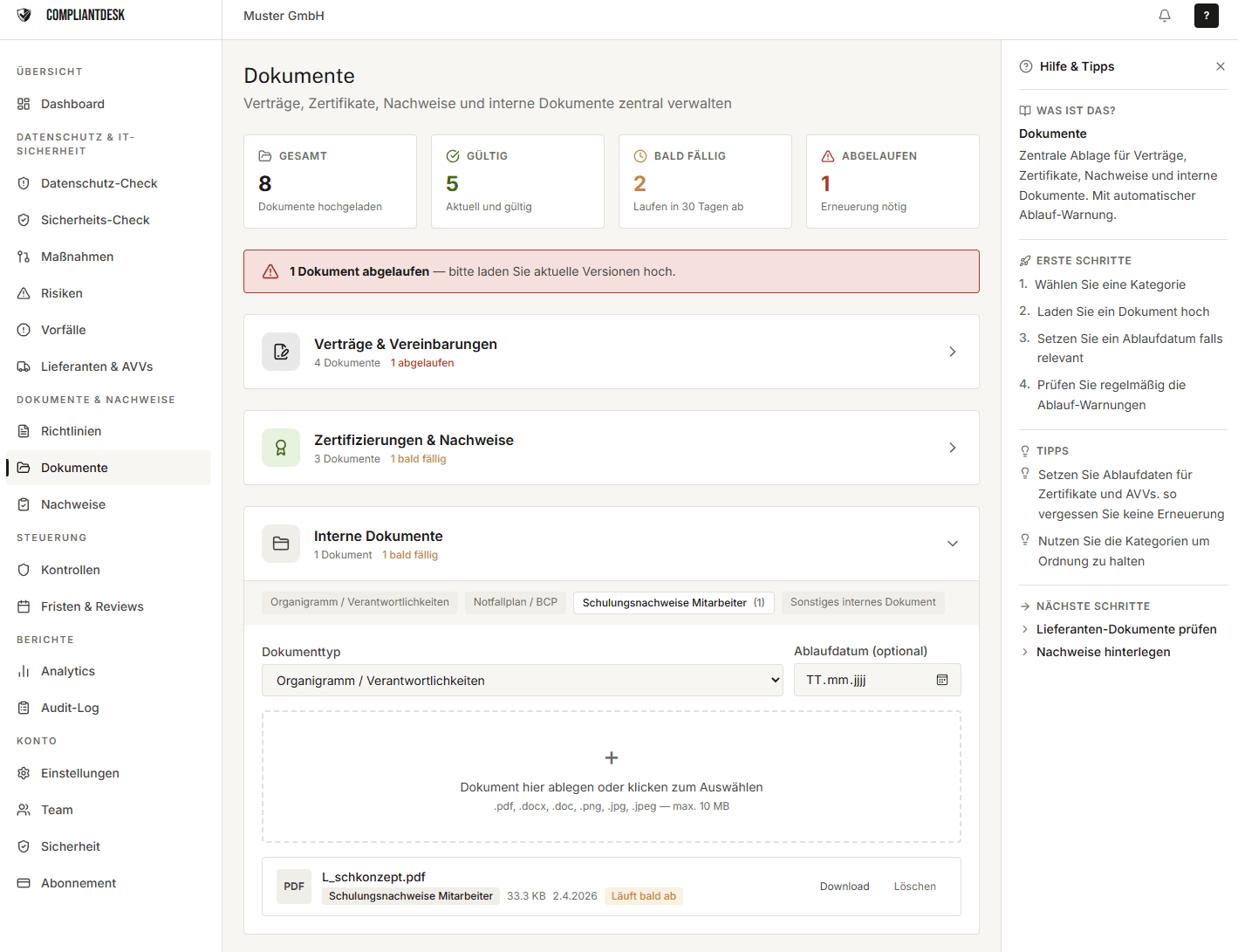Click the notification bell icon
Screen dimensions: 1238x952
coord(1164,16)
